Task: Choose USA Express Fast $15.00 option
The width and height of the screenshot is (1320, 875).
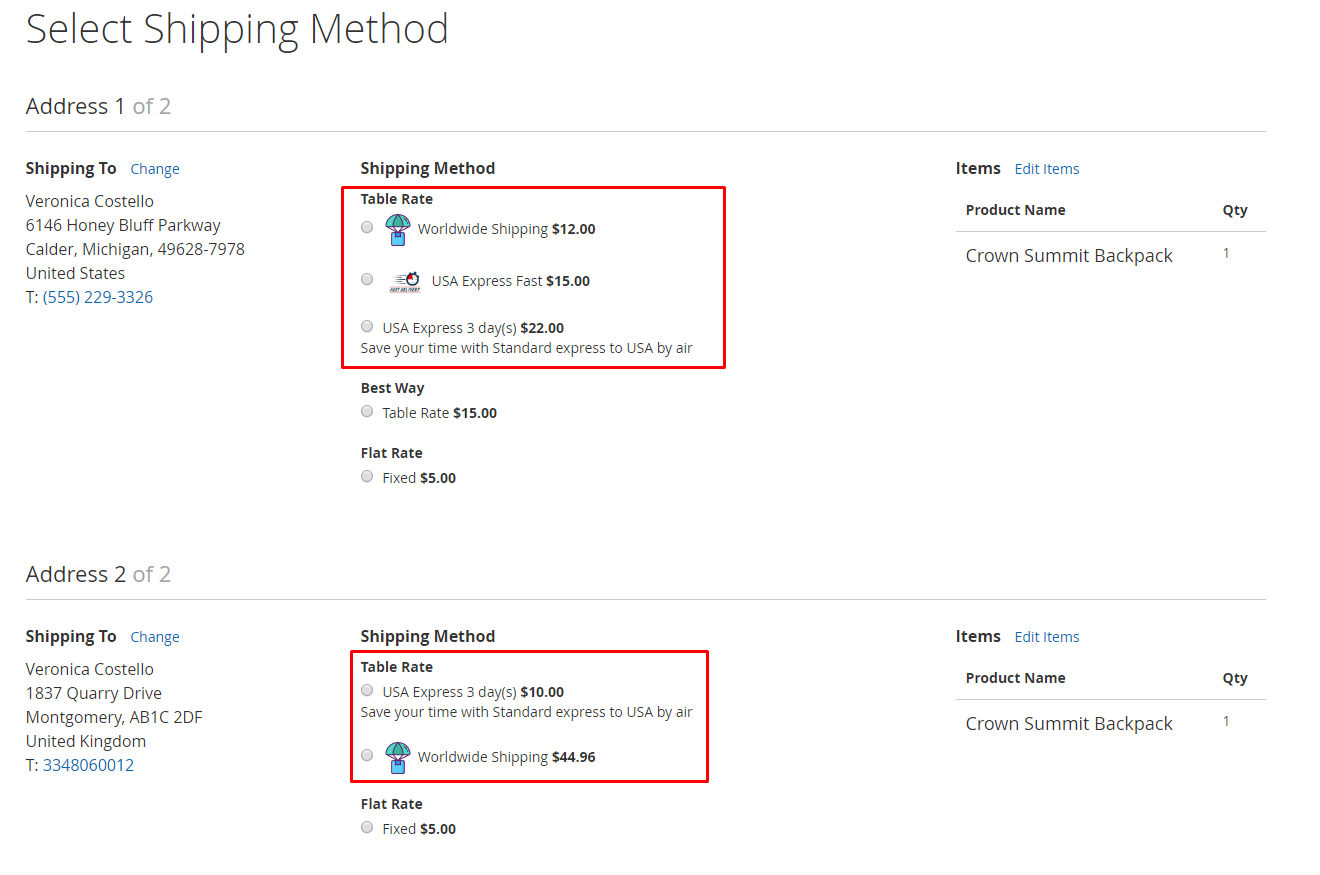Action: pyautogui.click(x=367, y=279)
